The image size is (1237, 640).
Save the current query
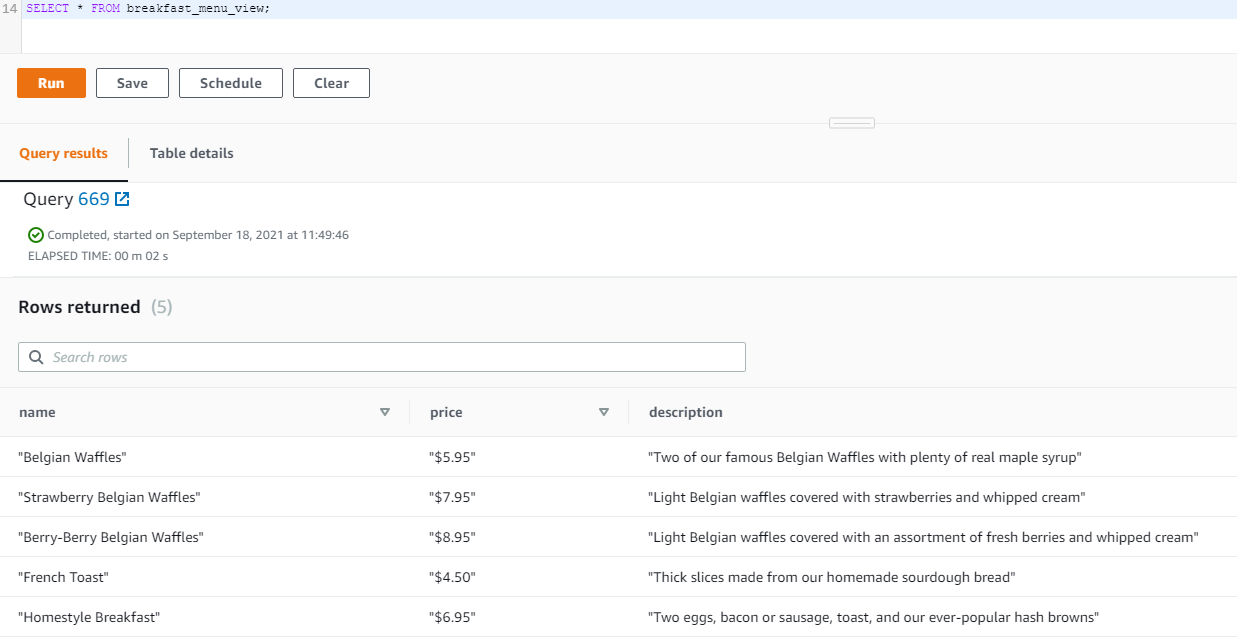tap(132, 83)
